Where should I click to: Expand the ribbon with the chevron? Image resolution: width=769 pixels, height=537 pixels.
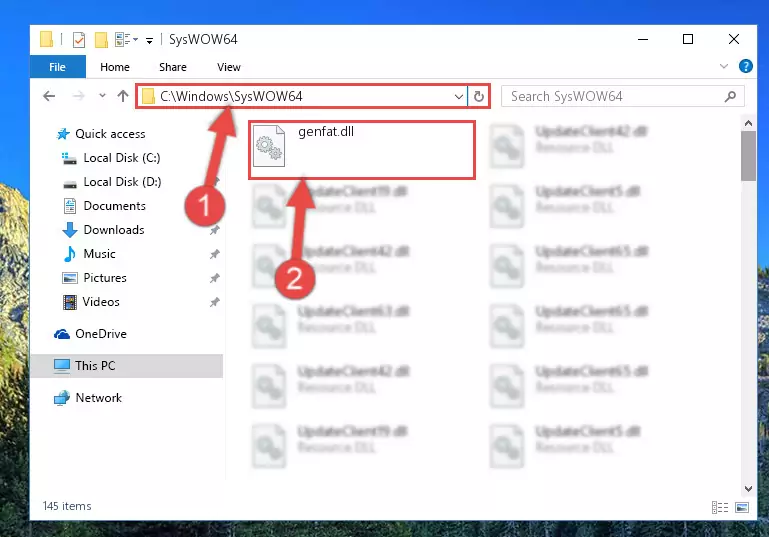tap(724, 66)
